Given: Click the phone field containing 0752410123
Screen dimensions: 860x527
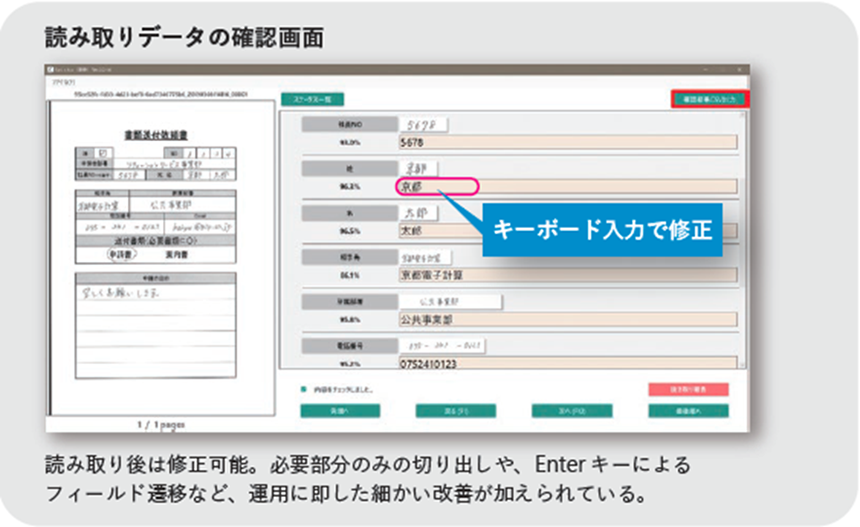Looking at the screenshot, I should click(x=568, y=363).
